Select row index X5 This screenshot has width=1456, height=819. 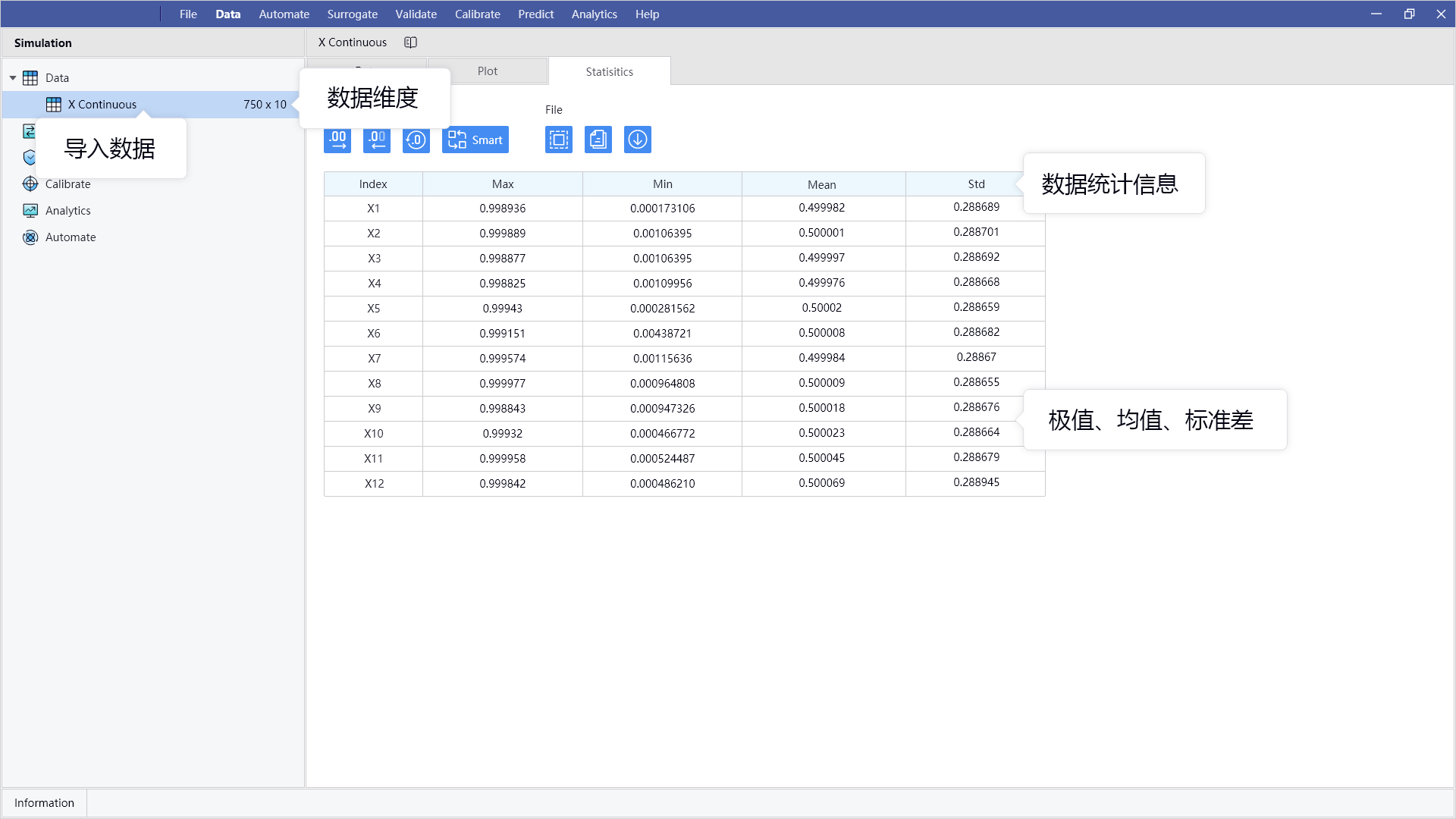[x=373, y=309]
